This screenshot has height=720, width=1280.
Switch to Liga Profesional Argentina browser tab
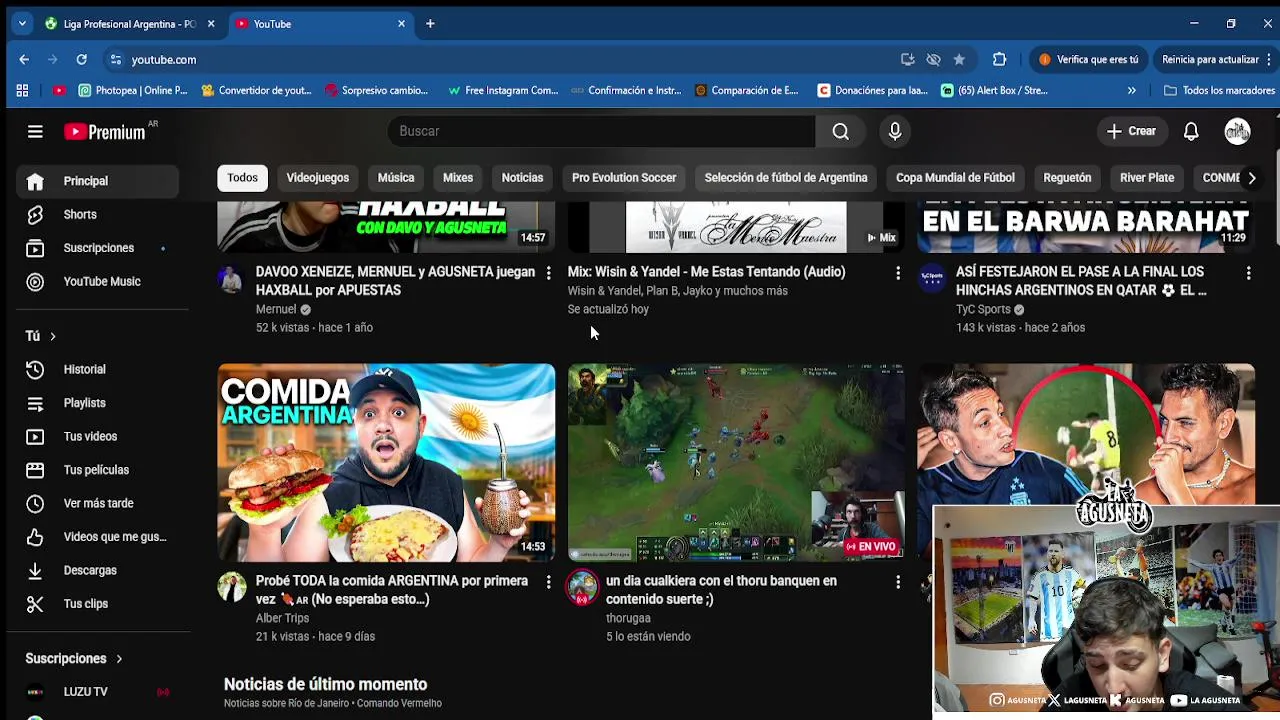pyautogui.click(x=128, y=24)
